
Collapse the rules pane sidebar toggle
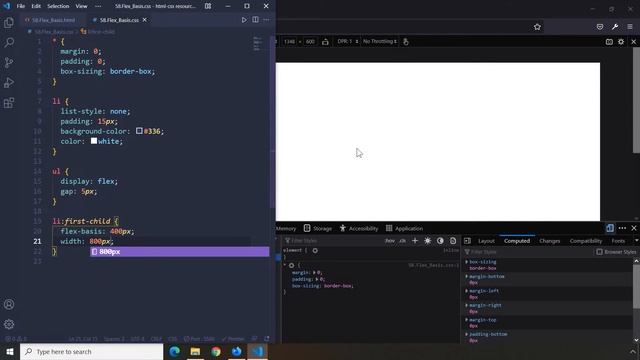tap(467, 241)
